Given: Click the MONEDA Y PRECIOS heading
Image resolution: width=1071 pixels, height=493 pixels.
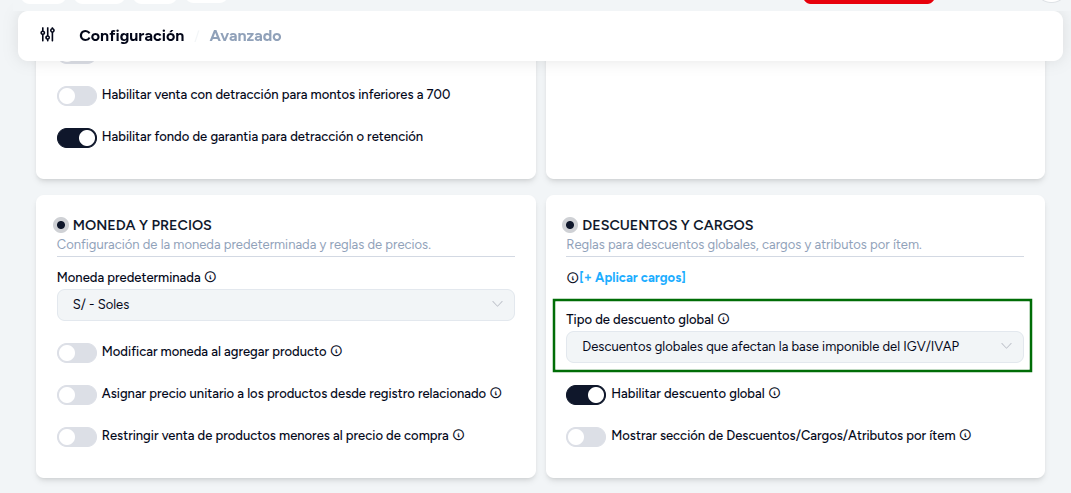Looking at the screenshot, I should click(142, 225).
